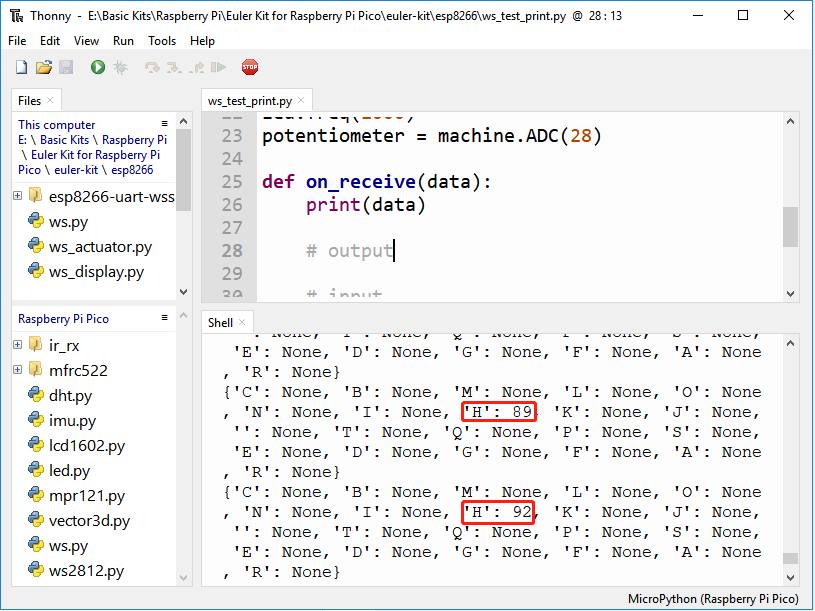The image size is (815, 611).
Task: Click the editor vertical scrollbar thumb
Action: 791,227
